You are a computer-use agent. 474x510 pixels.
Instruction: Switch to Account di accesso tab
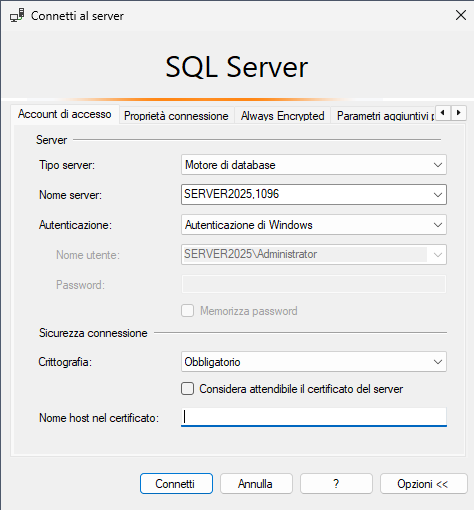click(65, 114)
